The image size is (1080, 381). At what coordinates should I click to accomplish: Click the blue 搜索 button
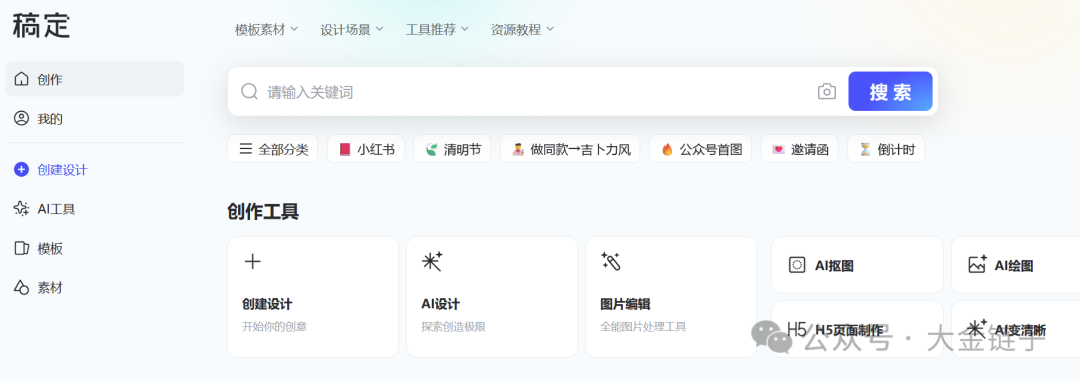[x=890, y=92]
